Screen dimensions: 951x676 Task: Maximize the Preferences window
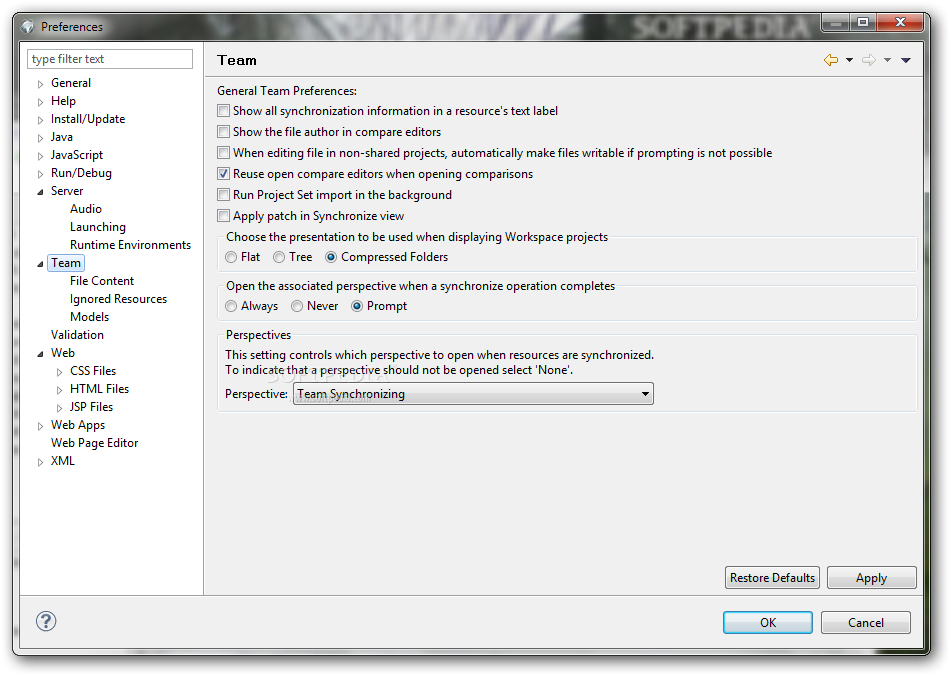point(862,22)
